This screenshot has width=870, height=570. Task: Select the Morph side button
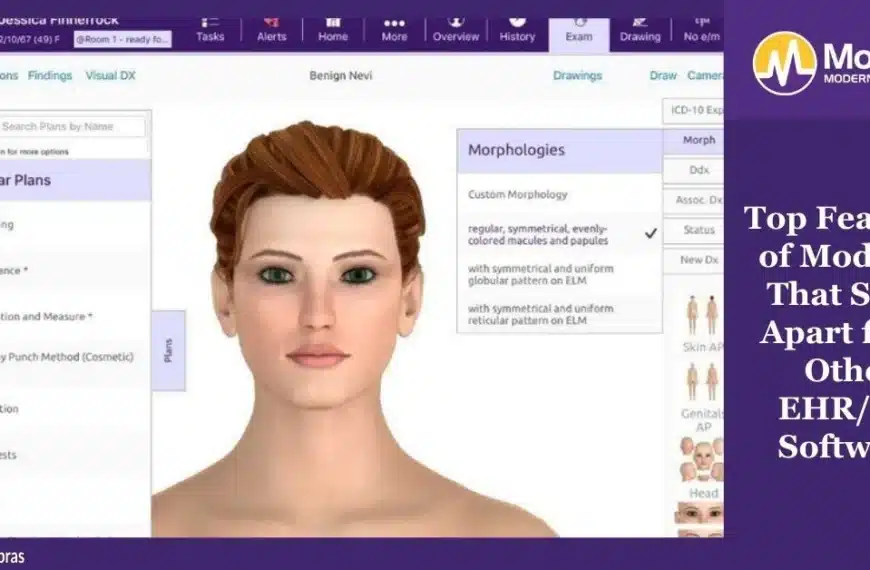[x=694, y=140]
